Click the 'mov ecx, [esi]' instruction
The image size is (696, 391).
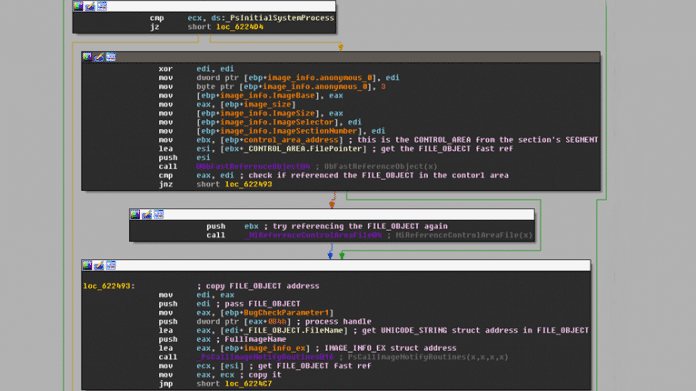click(x=201, y=366)
